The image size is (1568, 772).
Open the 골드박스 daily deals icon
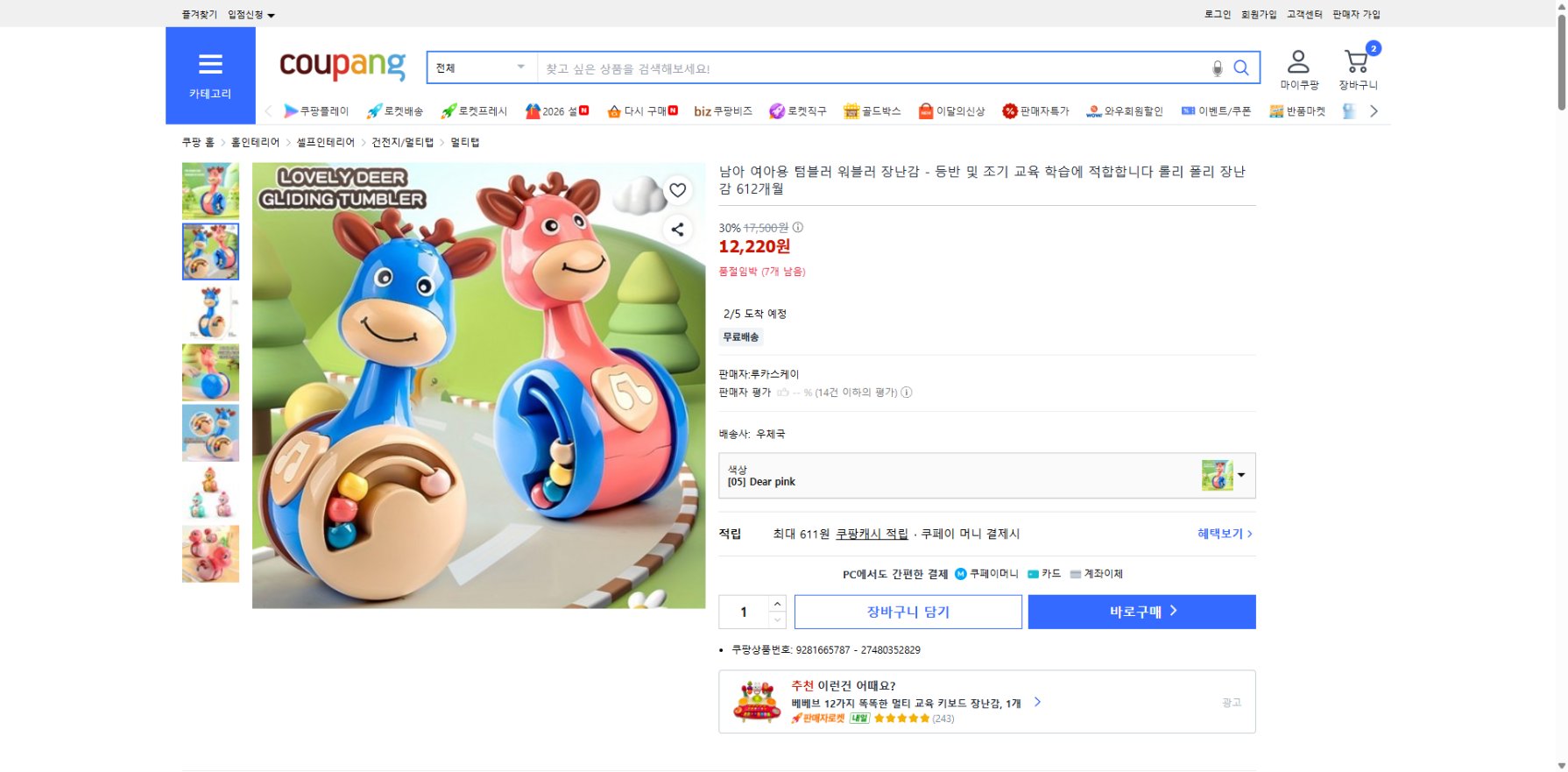tap(872, 111)
